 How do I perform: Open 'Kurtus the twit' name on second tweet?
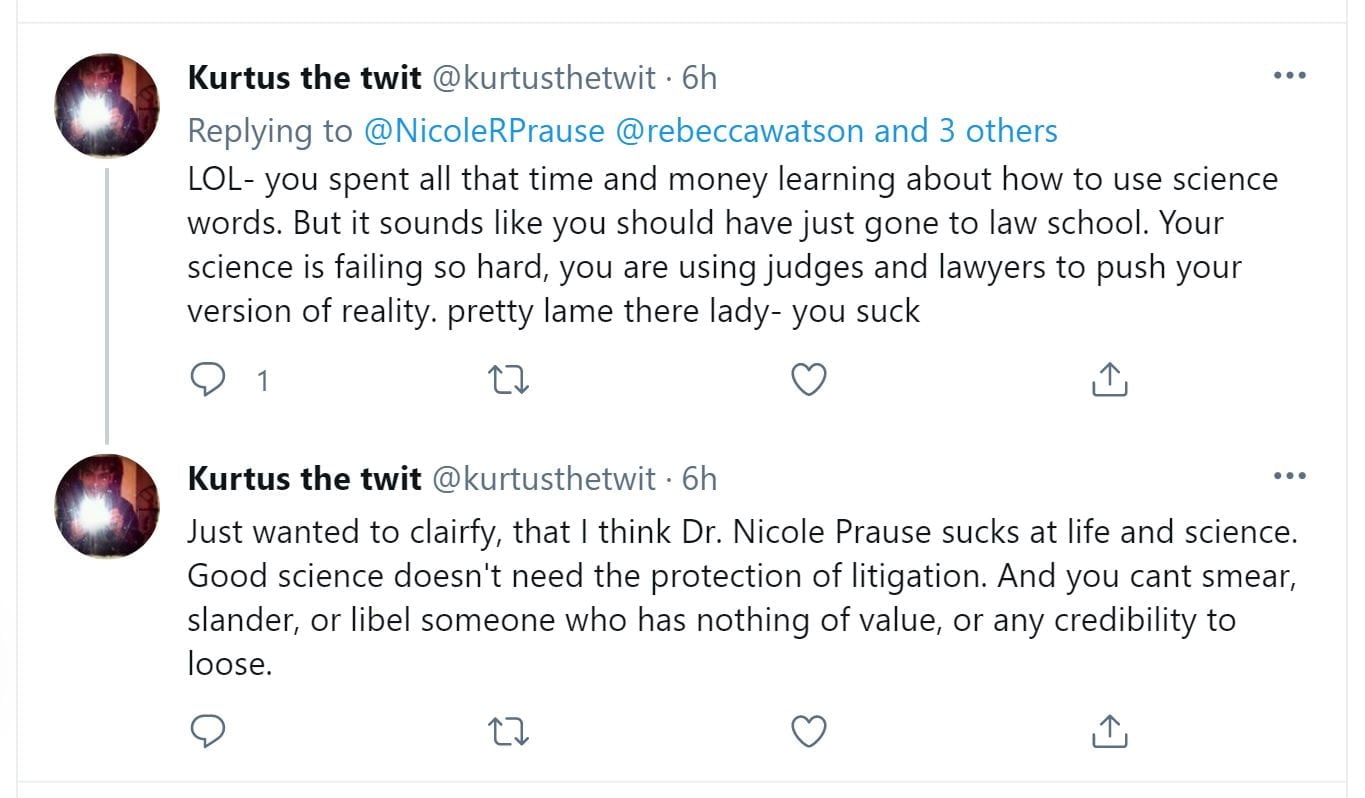304,479
